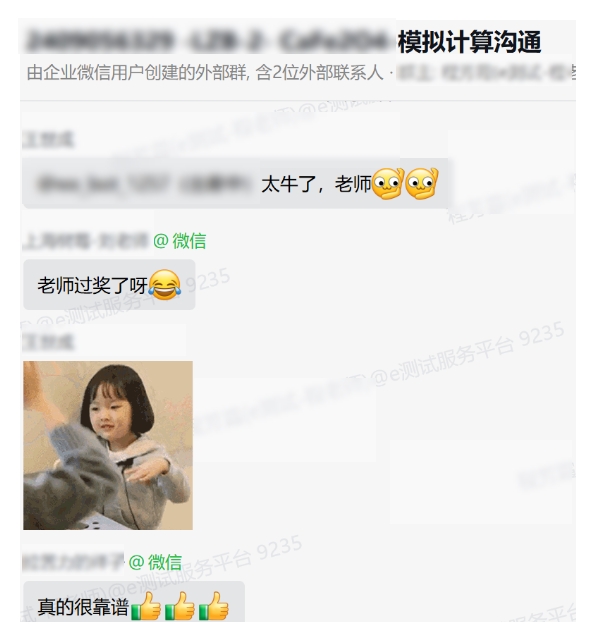Click blurred sender name above first message
596x642 pixels.
[x=48, y=139]
